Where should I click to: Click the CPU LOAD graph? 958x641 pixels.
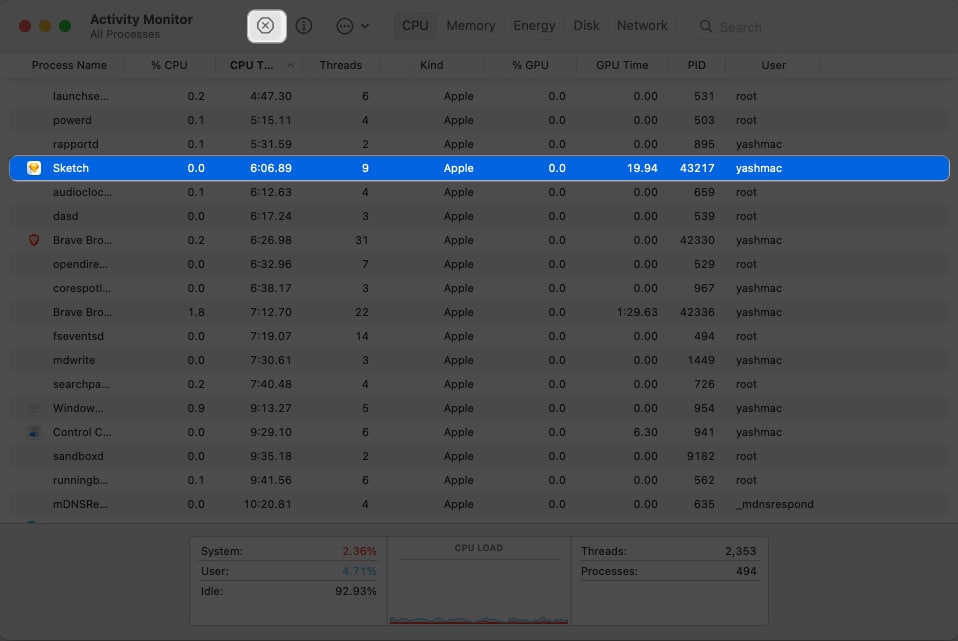[x=479, y=592]
